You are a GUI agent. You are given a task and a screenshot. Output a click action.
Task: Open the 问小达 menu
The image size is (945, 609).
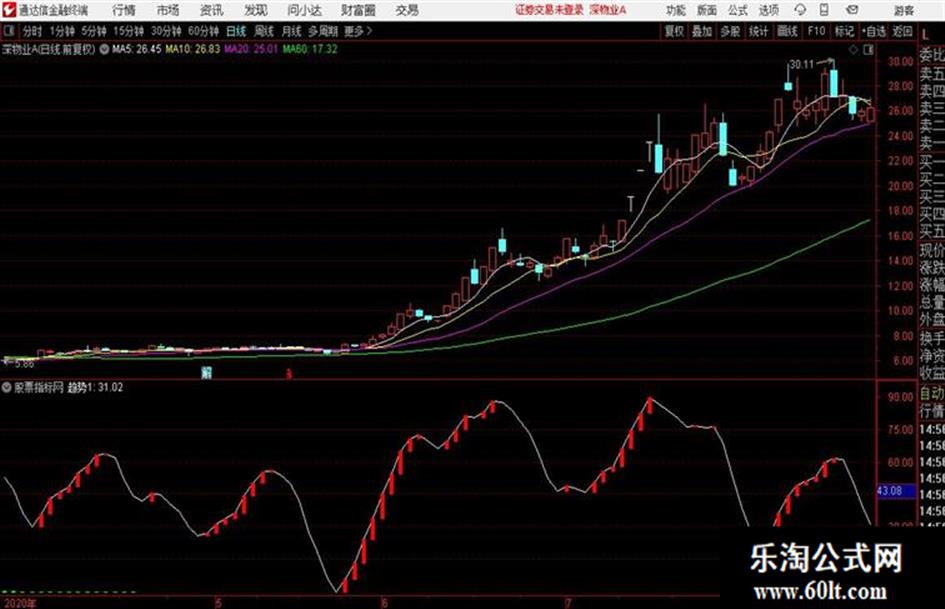pos(304,10)
